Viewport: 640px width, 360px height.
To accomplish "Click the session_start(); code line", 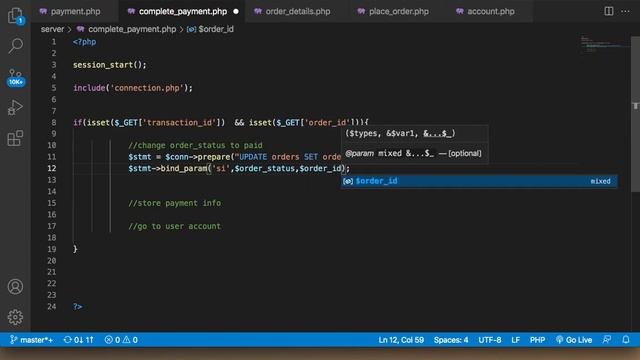I will point(109,65).
